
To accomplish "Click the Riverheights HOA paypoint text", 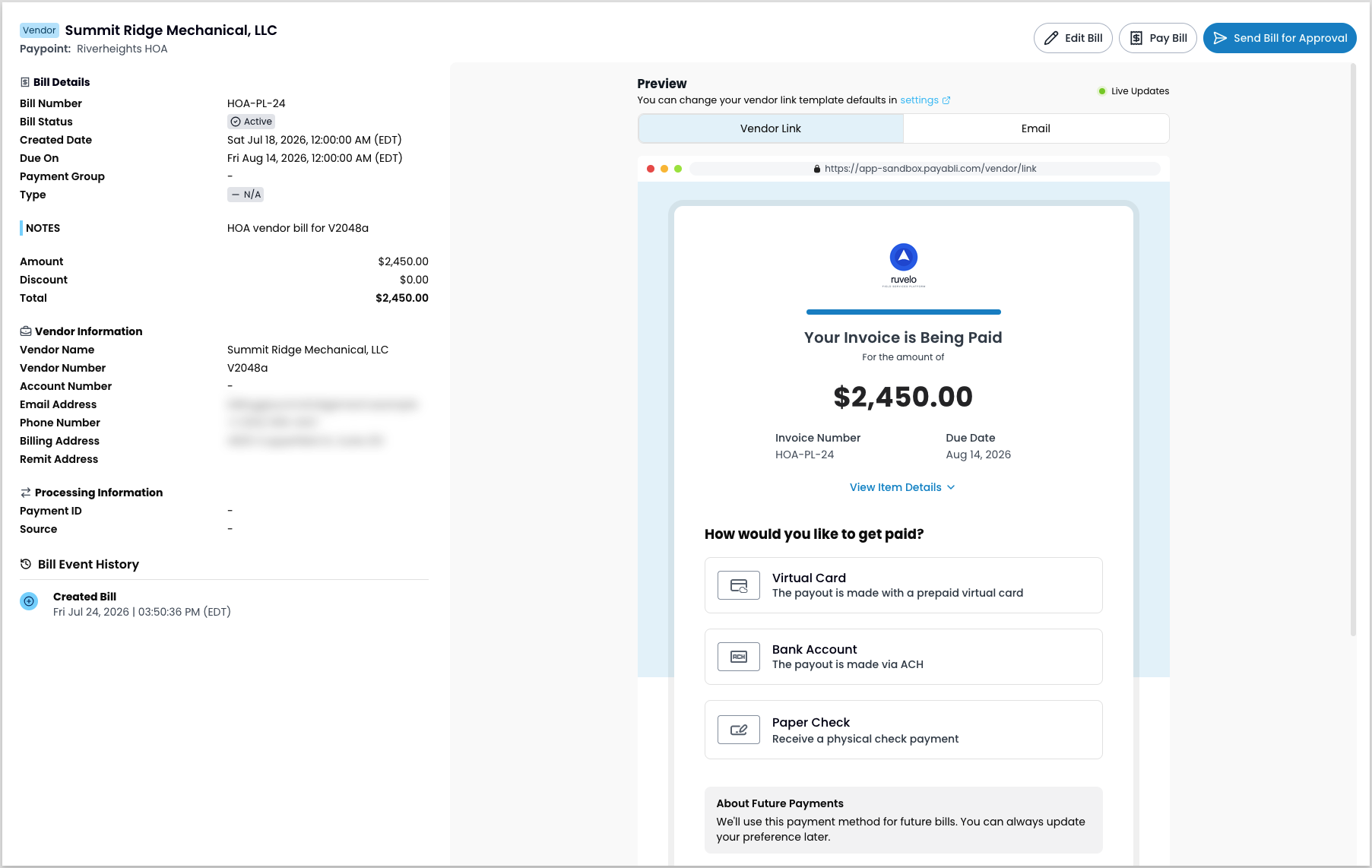I will pos(122,49).
